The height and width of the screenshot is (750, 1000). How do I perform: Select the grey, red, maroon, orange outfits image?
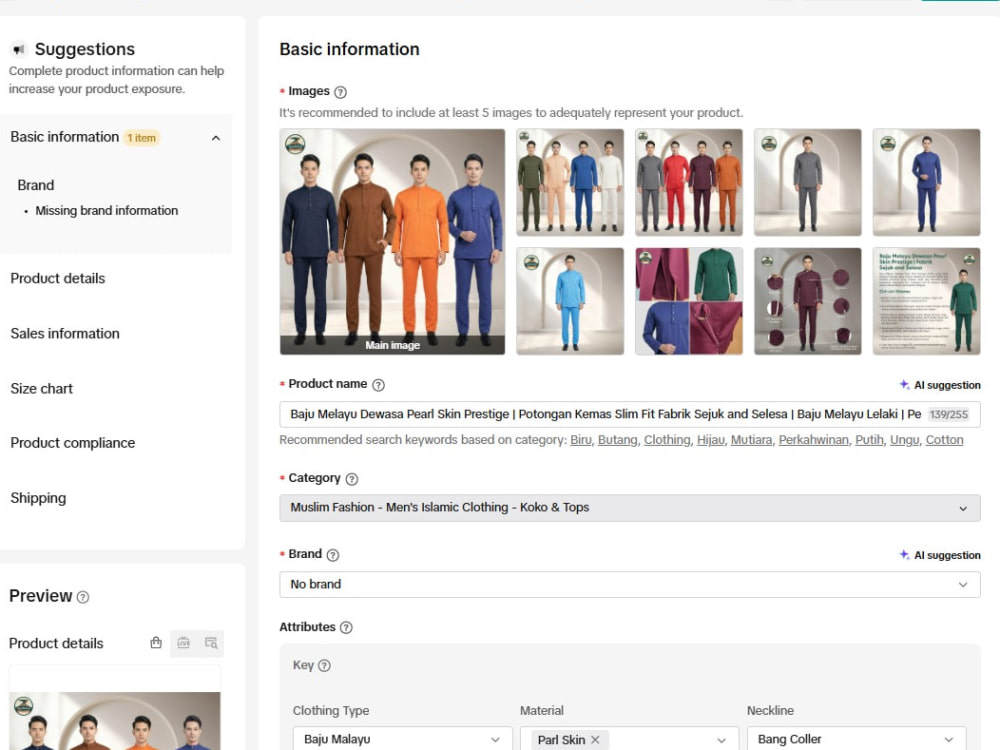coord(689,182)
